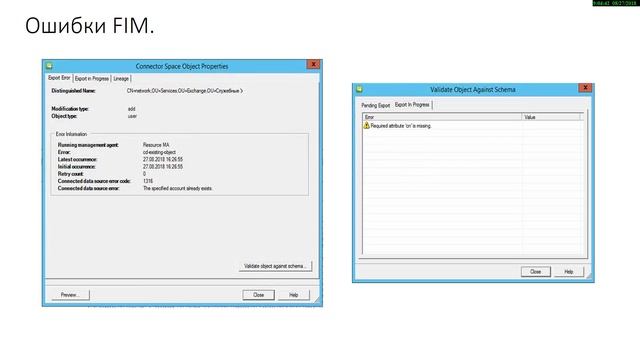
Task: Open Help in Connector Space Object Properties
Action: tap(293, 295)
